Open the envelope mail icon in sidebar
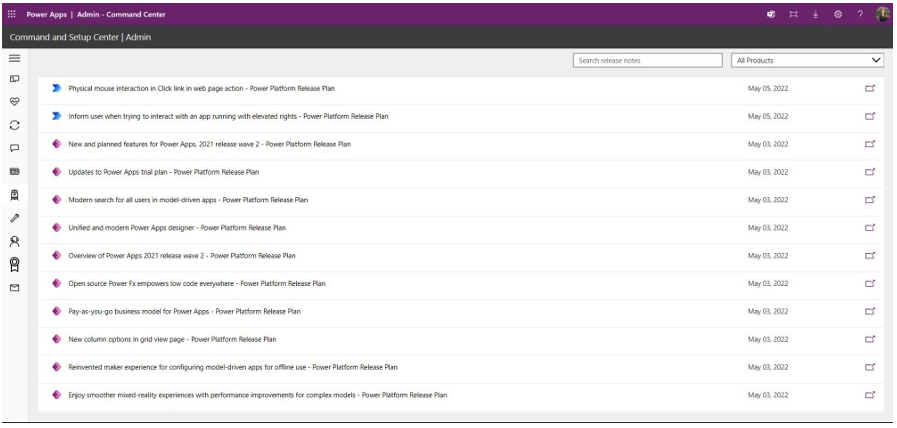897x428 pixels. 14,289
